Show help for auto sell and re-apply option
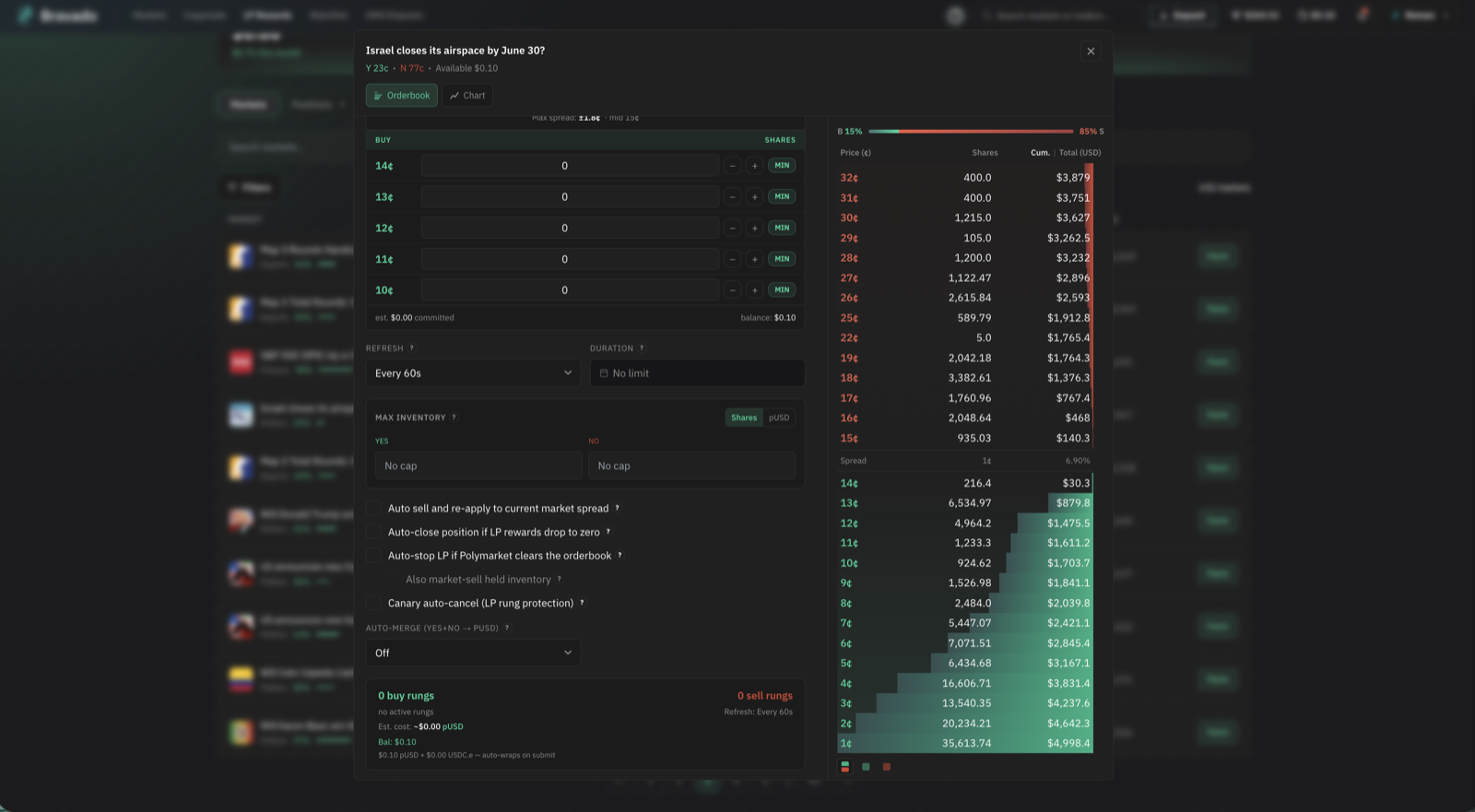The image size is (1475, 812). coord(618,508)
